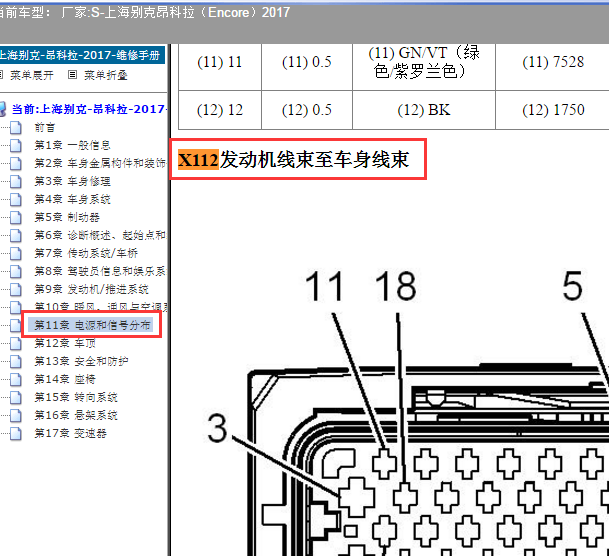Image resolution: width=609 pixels, height=556 pixels.
Task: Click table cell (12) 0.5
Action: 307,110
